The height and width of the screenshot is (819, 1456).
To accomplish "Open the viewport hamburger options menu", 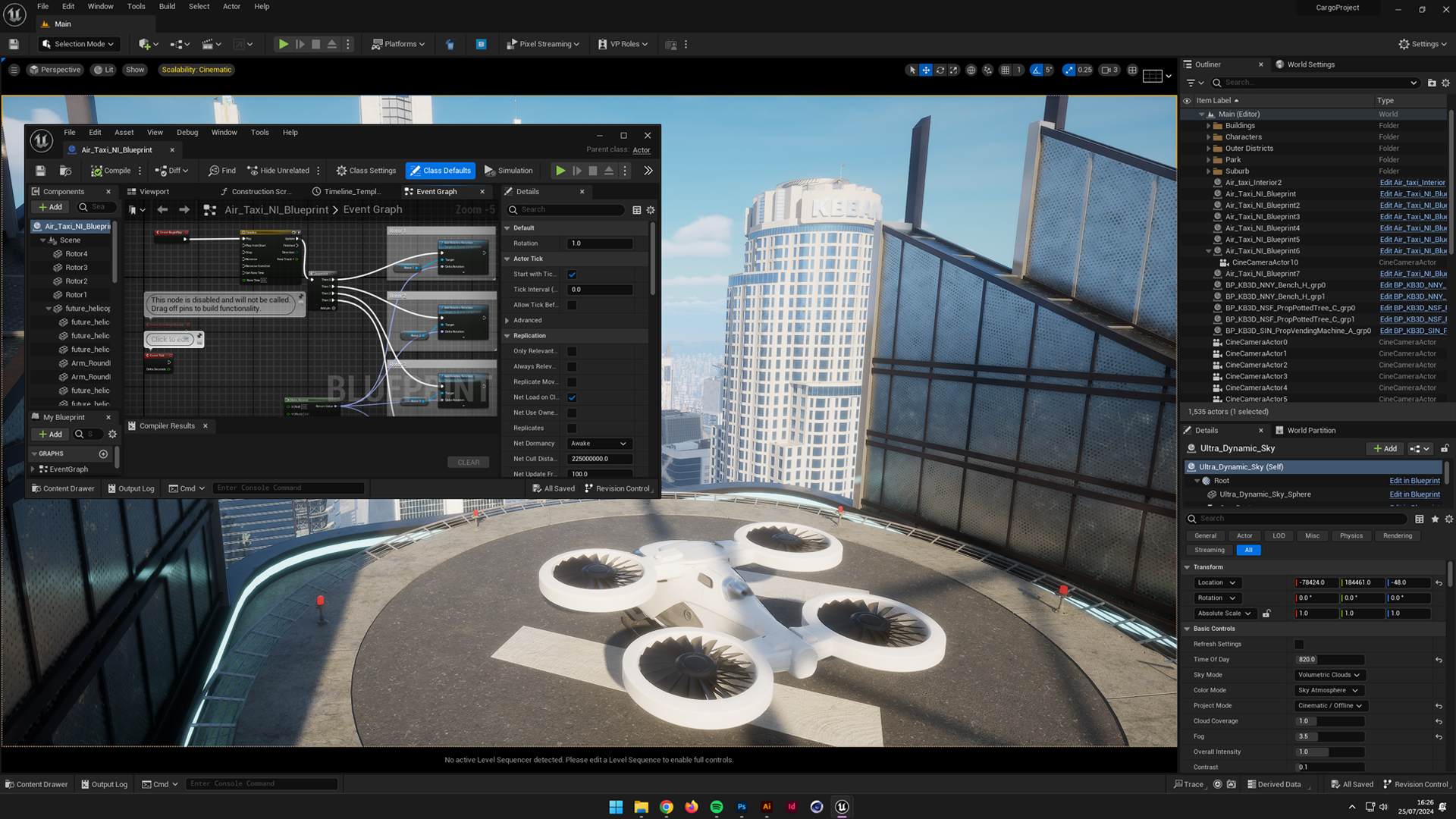I will click(14, 70).
